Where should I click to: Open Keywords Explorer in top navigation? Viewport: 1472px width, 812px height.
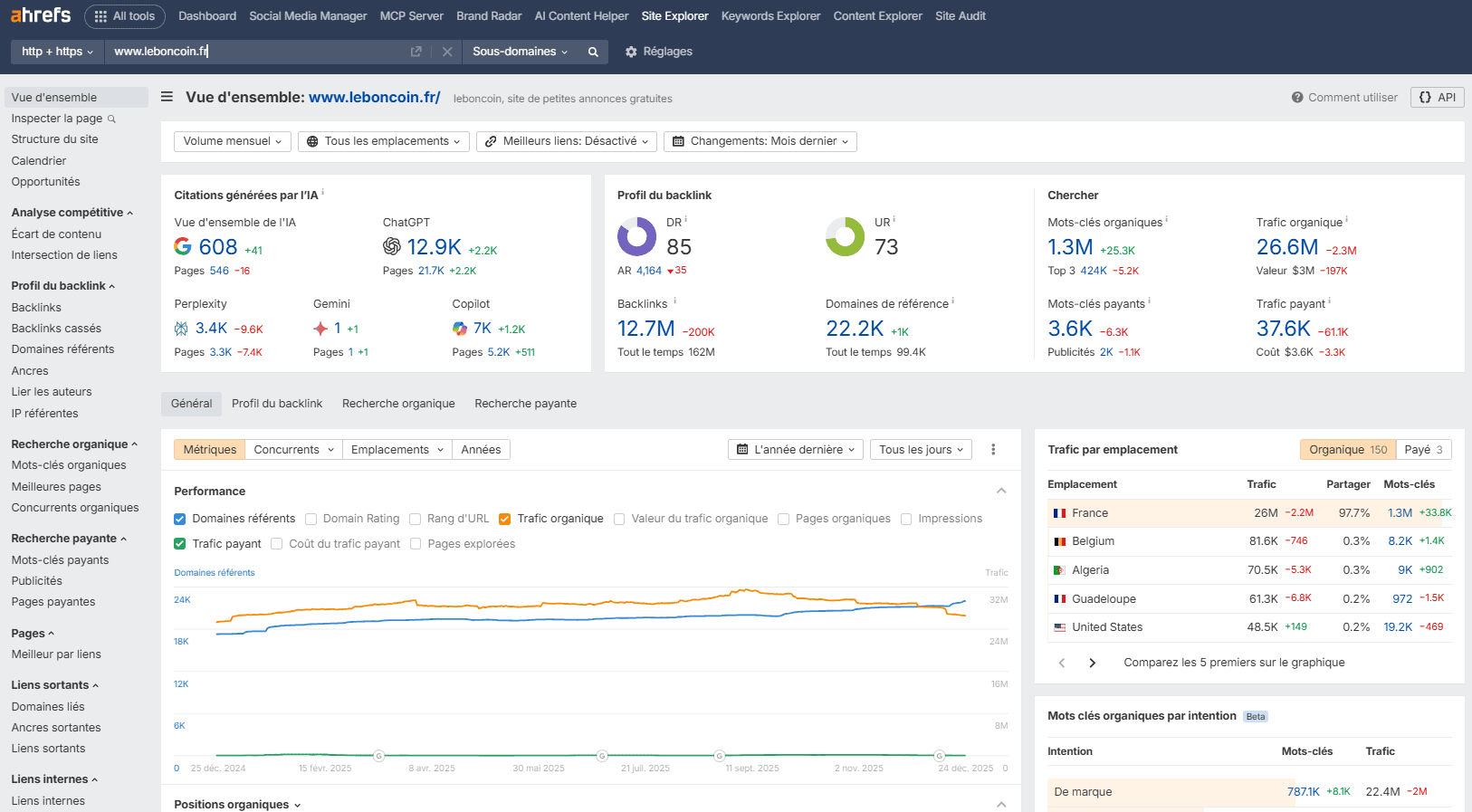coord(770,16)
